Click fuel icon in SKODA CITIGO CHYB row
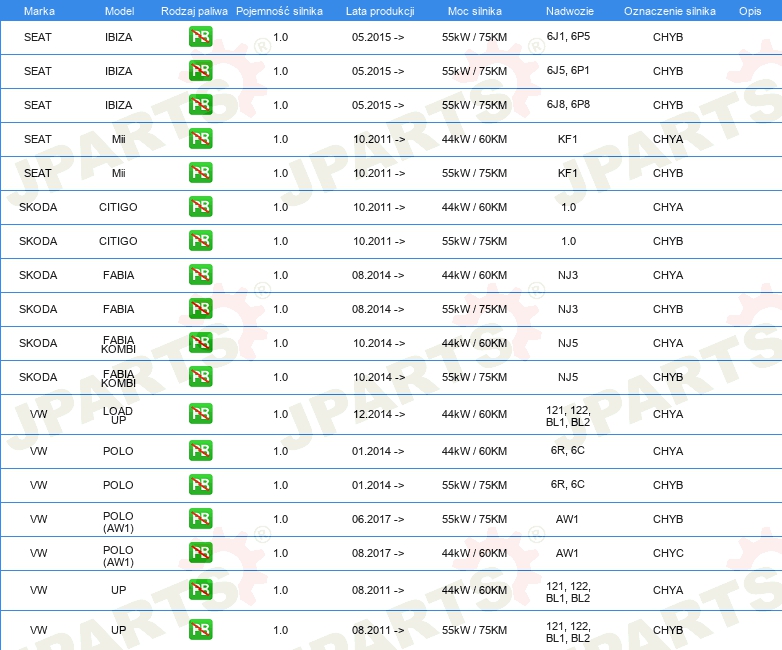Image resolution: width=782 pixels, height=650 pixels. coord(200,240)
